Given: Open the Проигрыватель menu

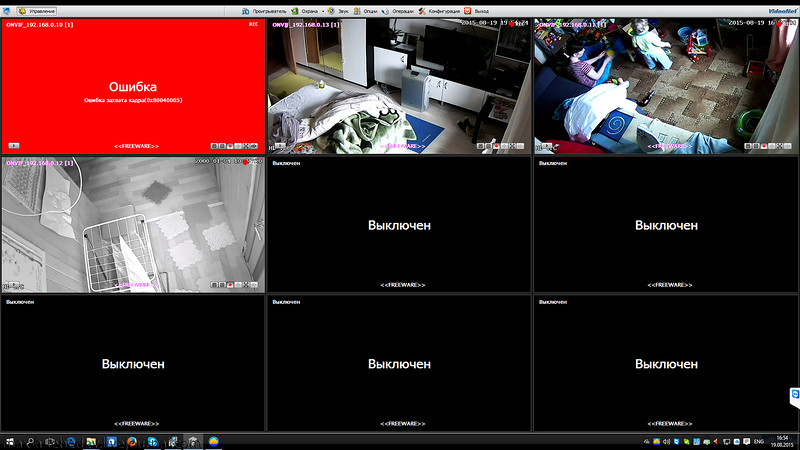Looking at the screenshot, I should pos(269,11).
